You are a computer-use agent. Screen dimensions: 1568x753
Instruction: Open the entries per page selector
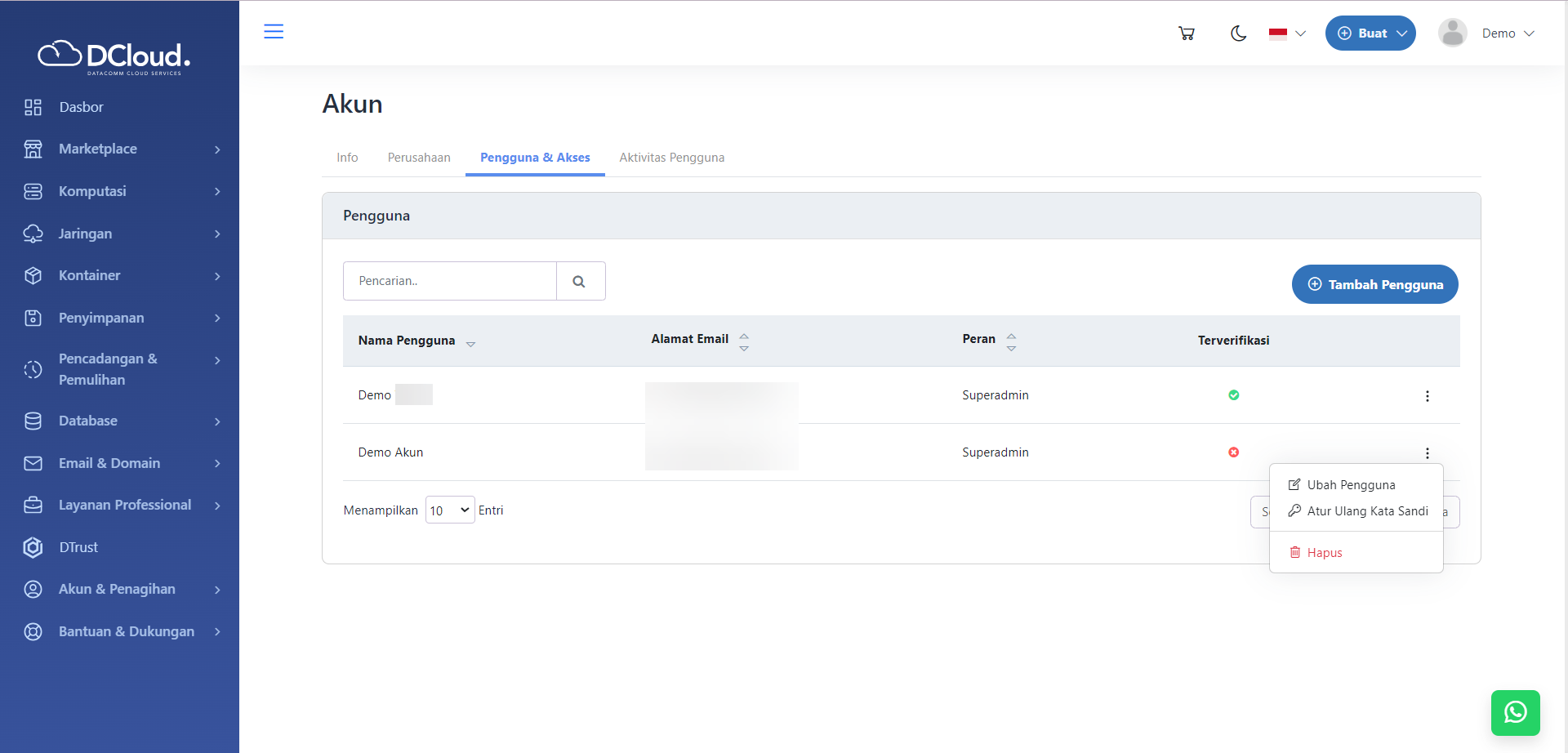(x=449, y=510)
